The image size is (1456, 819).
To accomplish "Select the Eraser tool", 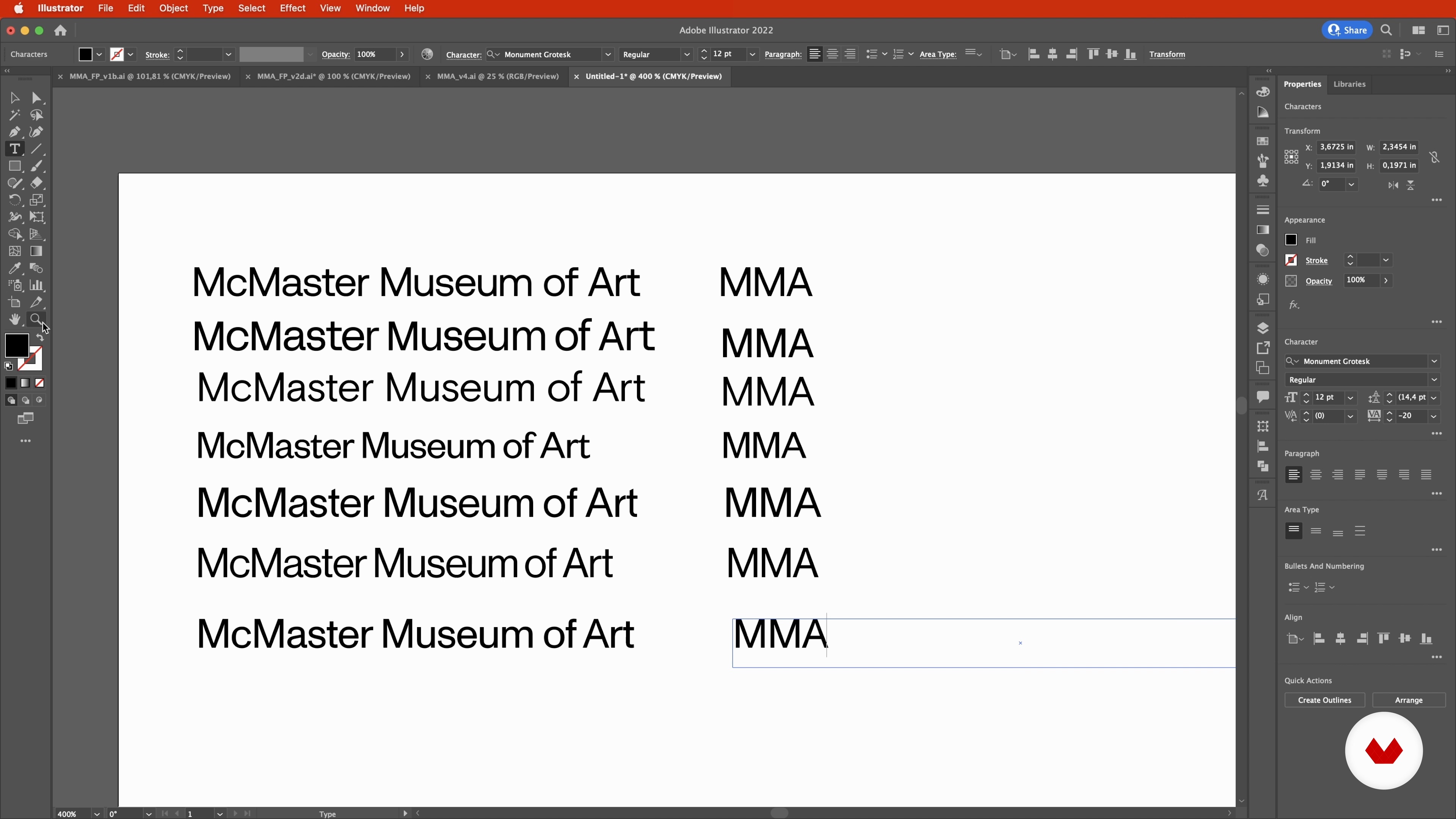I will coord(37,183).
